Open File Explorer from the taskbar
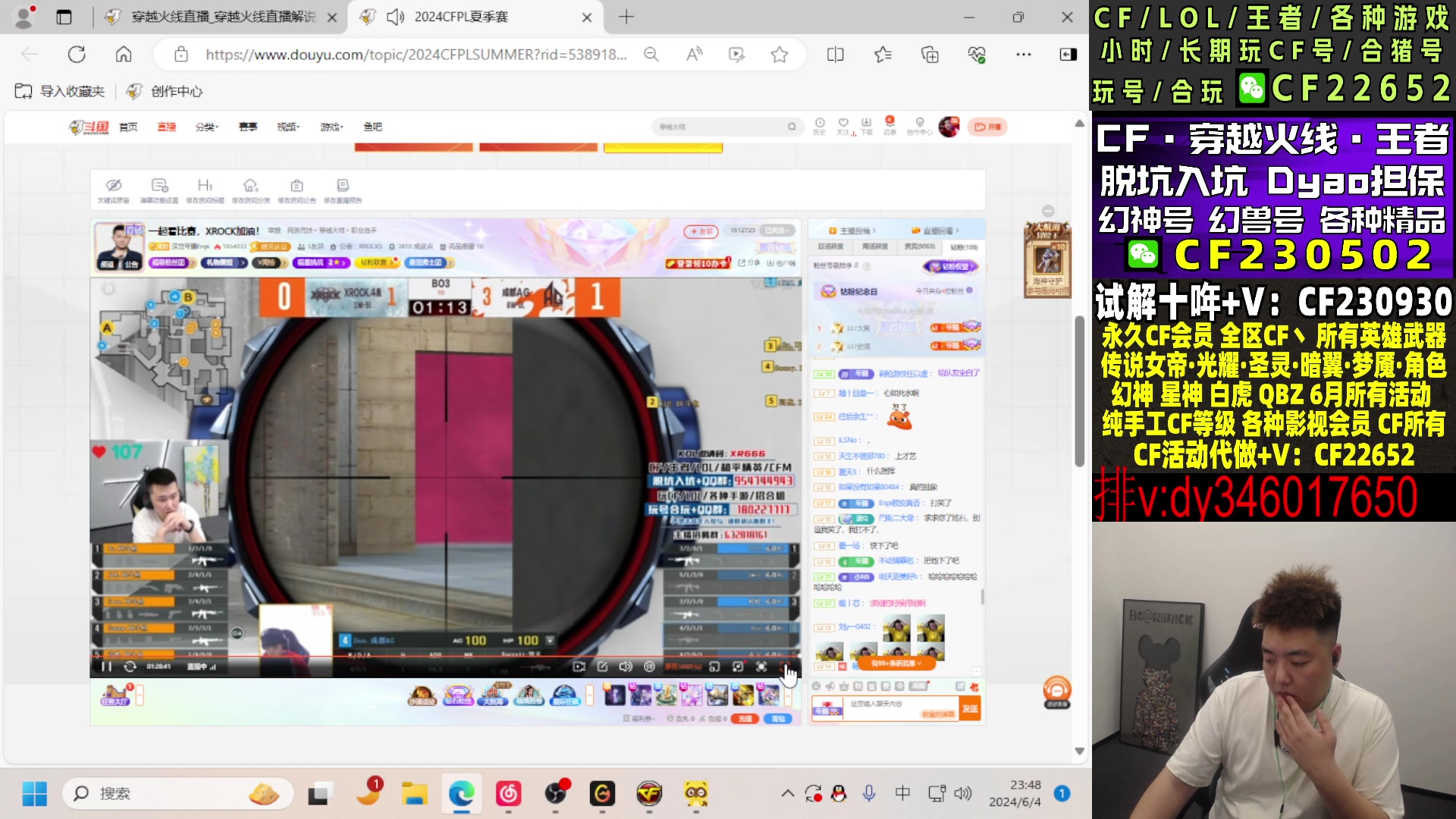This screenshot has height=819, width=1456. point(415,794)
